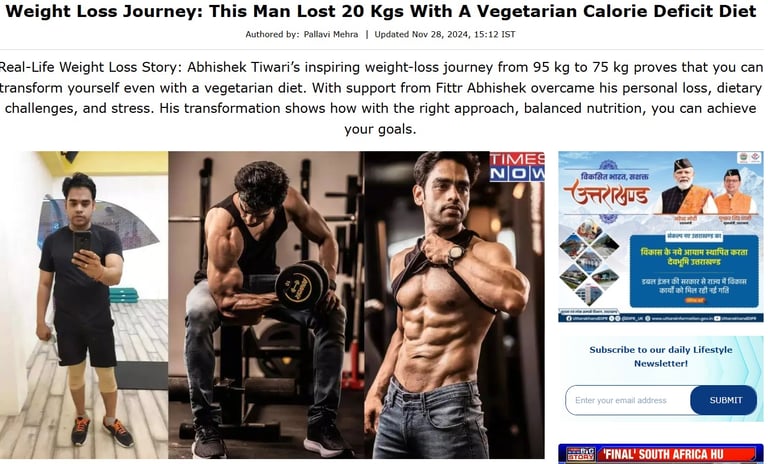
Task: Click the Updated Nov 28, 2024 timestamp
Action: (x=445, y=34)
